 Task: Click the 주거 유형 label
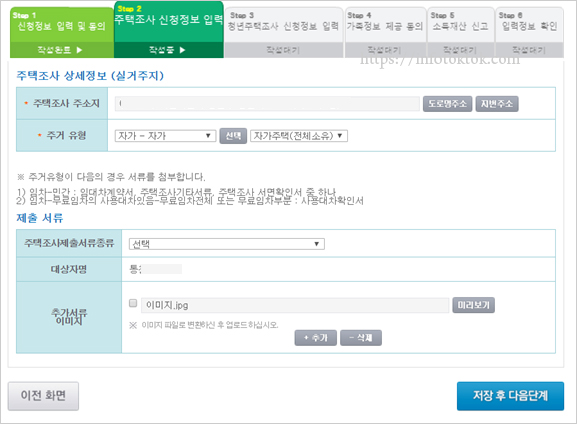tap(66, 135)
